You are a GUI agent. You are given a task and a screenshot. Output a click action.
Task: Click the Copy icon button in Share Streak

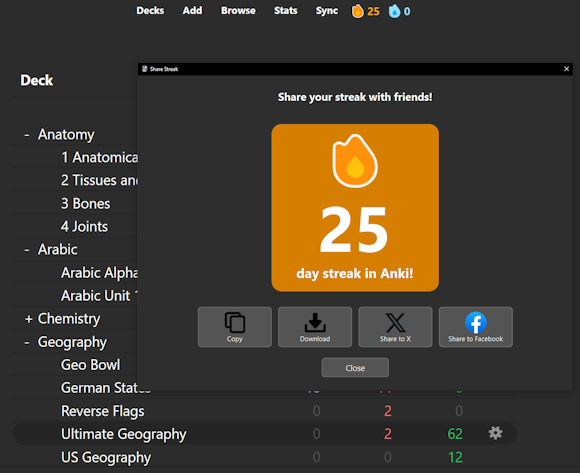235,327
